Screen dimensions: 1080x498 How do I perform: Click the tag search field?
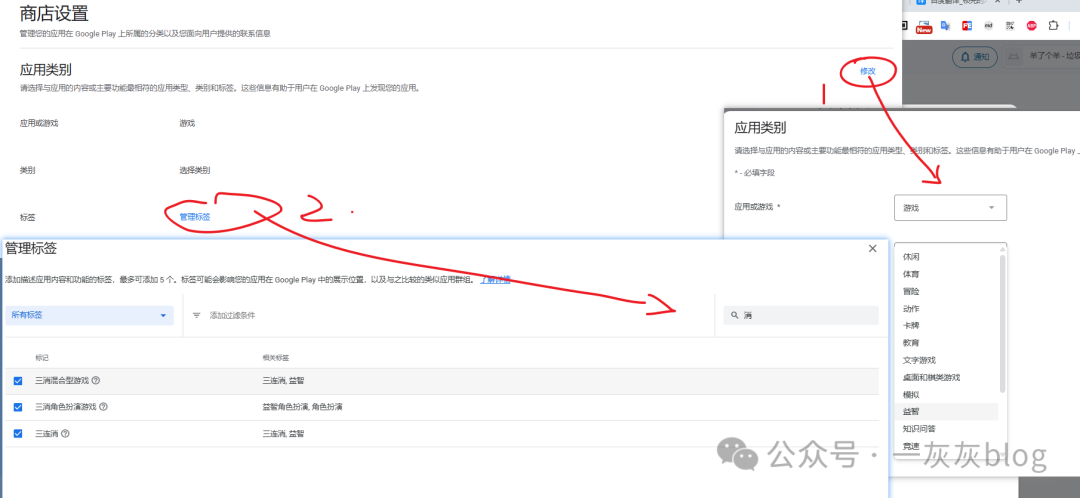tap(801, 315)
